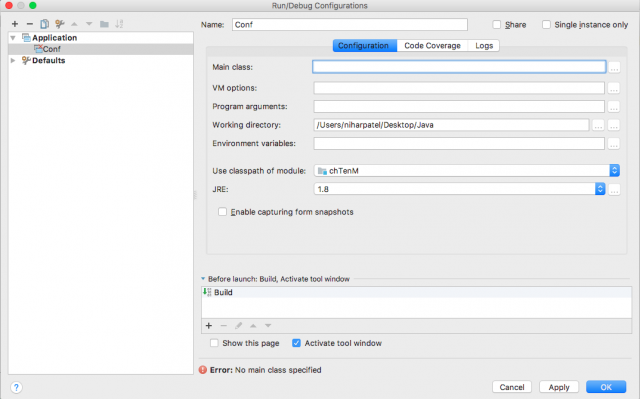The image size is (640, 399).
Task: Click the Cancel button
Action: tap(512, 387)
